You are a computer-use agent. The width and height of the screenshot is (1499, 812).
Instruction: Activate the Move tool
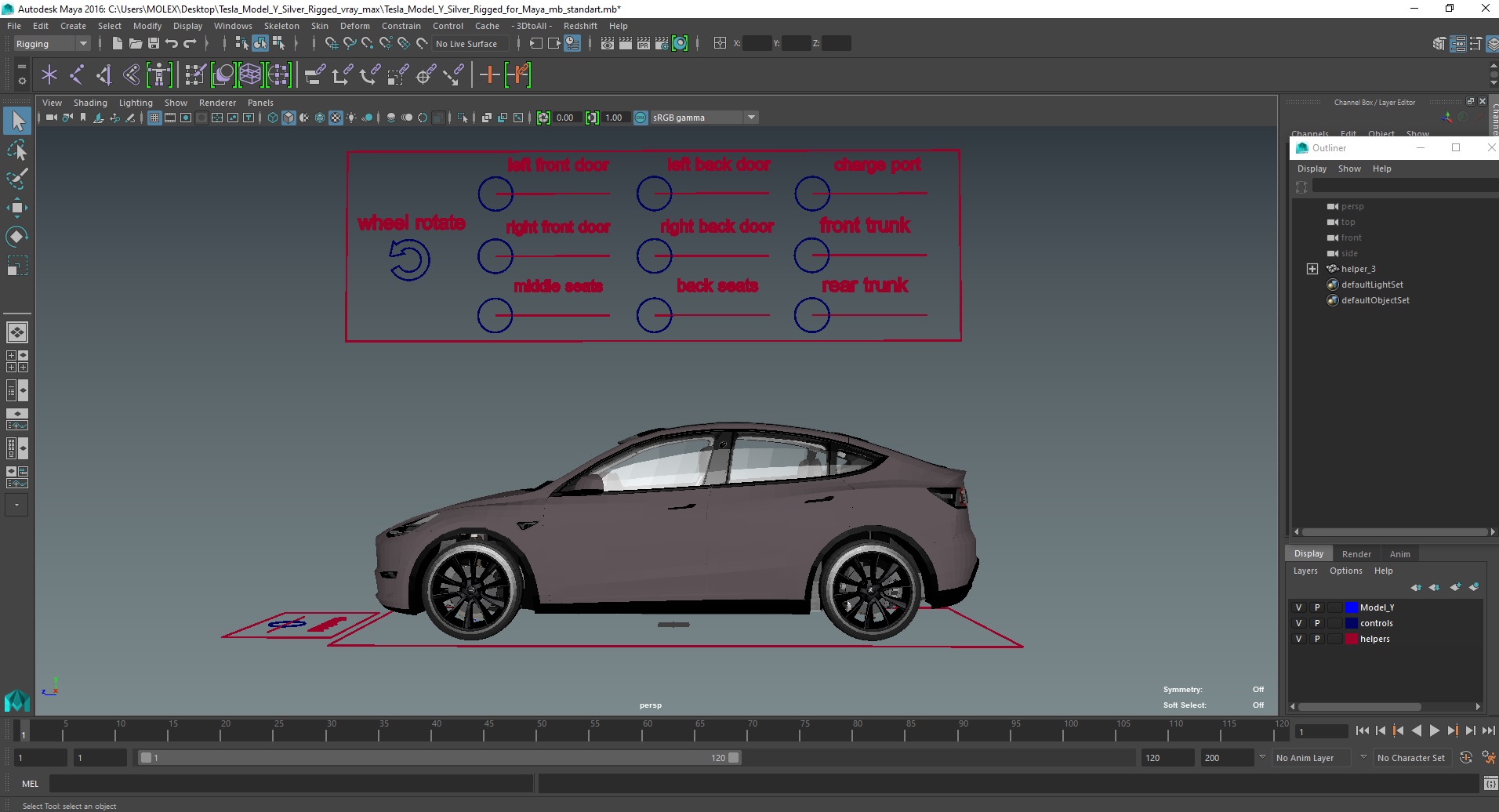coord(17,208)
